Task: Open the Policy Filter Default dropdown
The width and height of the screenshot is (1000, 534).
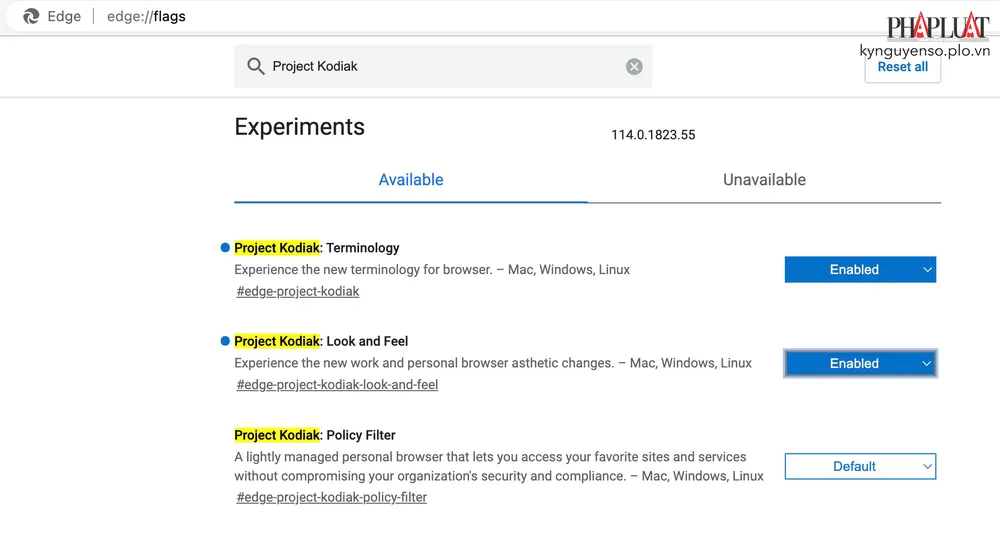Action: 860,467
